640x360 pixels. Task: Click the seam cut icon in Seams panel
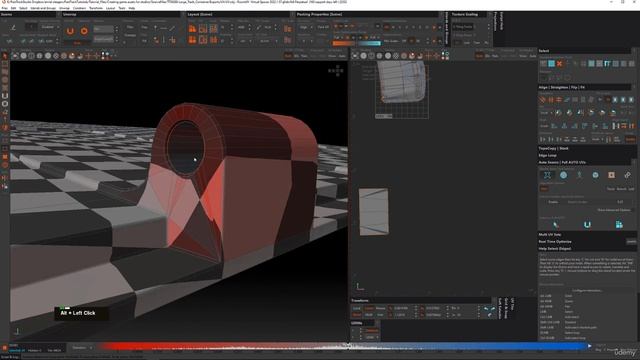[13, 28]
